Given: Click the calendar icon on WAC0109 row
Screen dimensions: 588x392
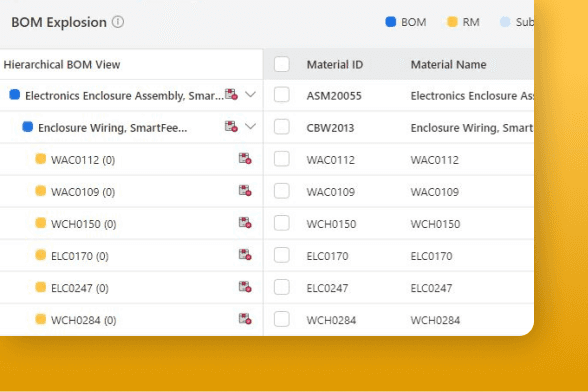Looking at the screenshot, I should (x=245, y=191).
